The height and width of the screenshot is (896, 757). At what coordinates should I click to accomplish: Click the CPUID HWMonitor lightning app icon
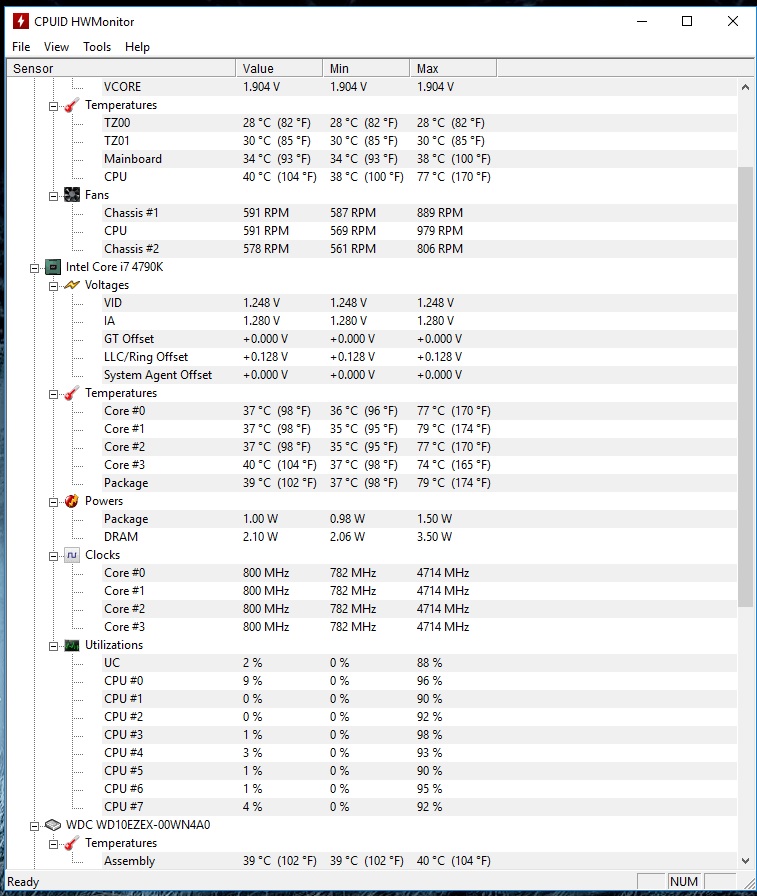coord(20,21)
